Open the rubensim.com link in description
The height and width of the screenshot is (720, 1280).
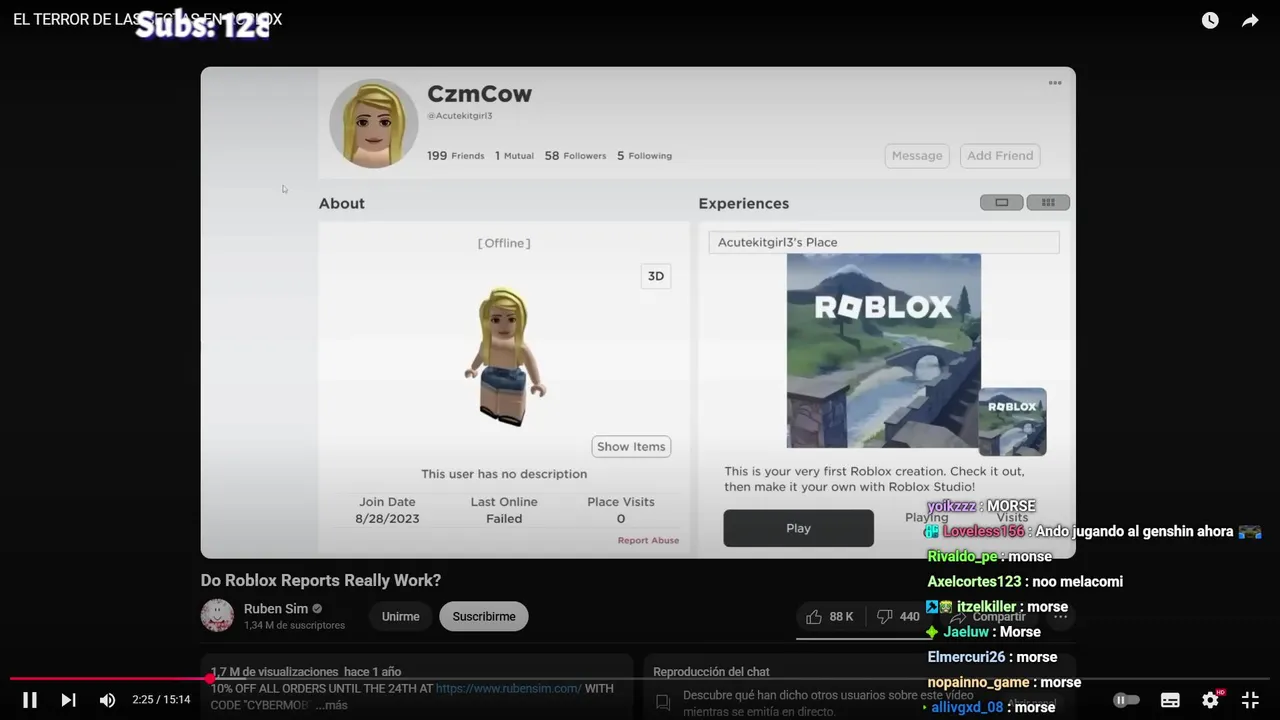click(x=508, y=688)
